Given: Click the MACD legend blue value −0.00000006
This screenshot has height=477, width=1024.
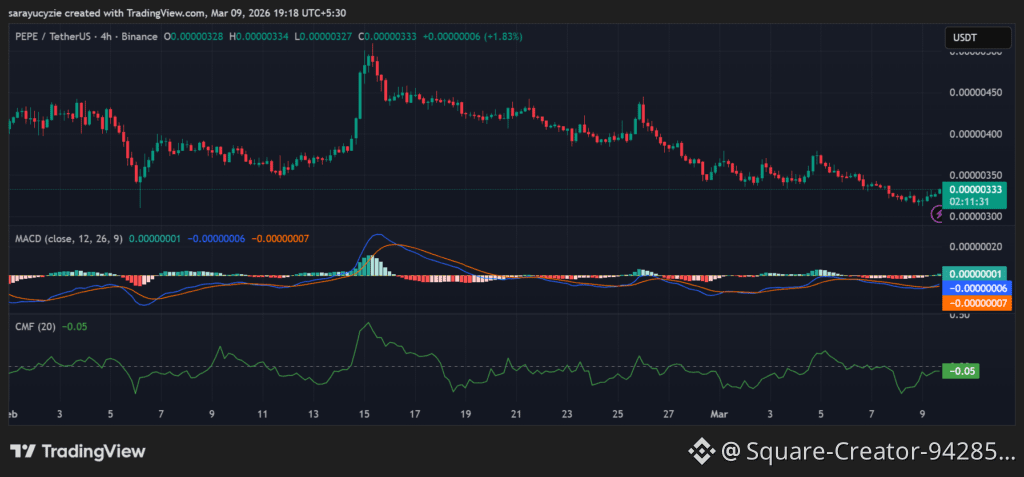Looking at the screenshot, I should pos(216,239).
